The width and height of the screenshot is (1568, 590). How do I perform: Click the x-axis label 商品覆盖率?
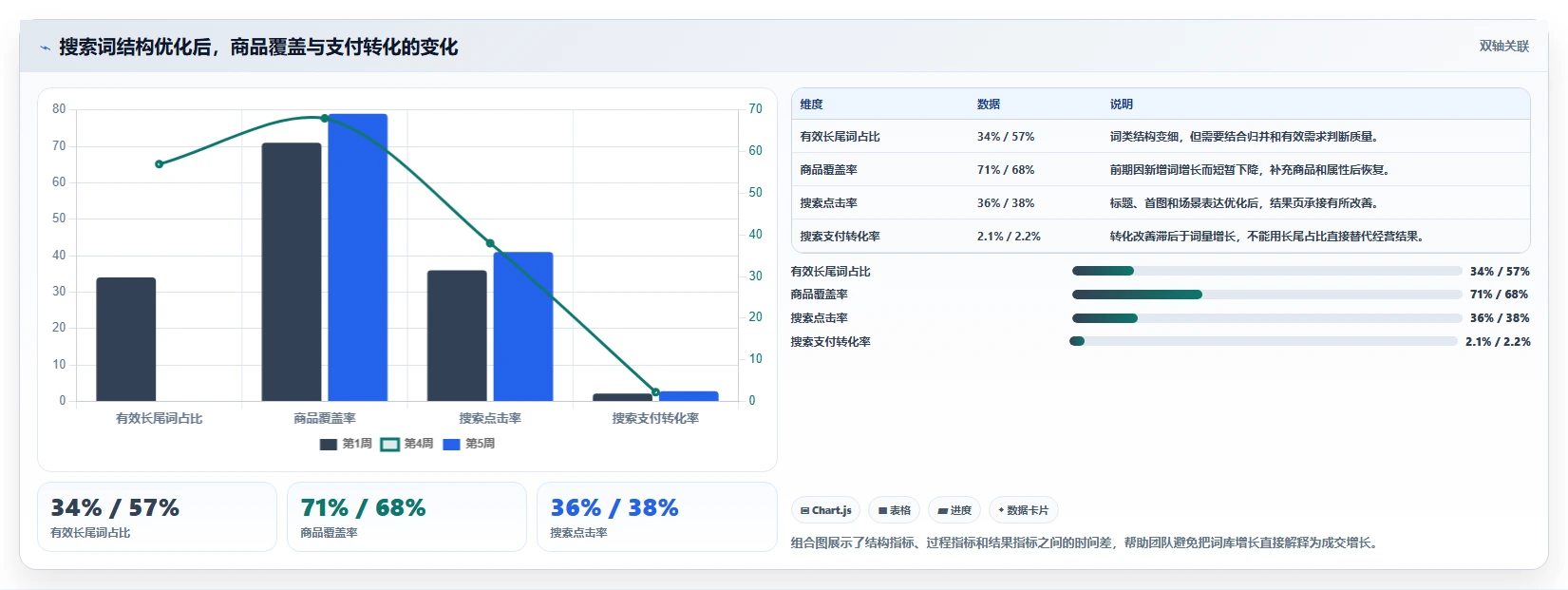click(325, 418)
